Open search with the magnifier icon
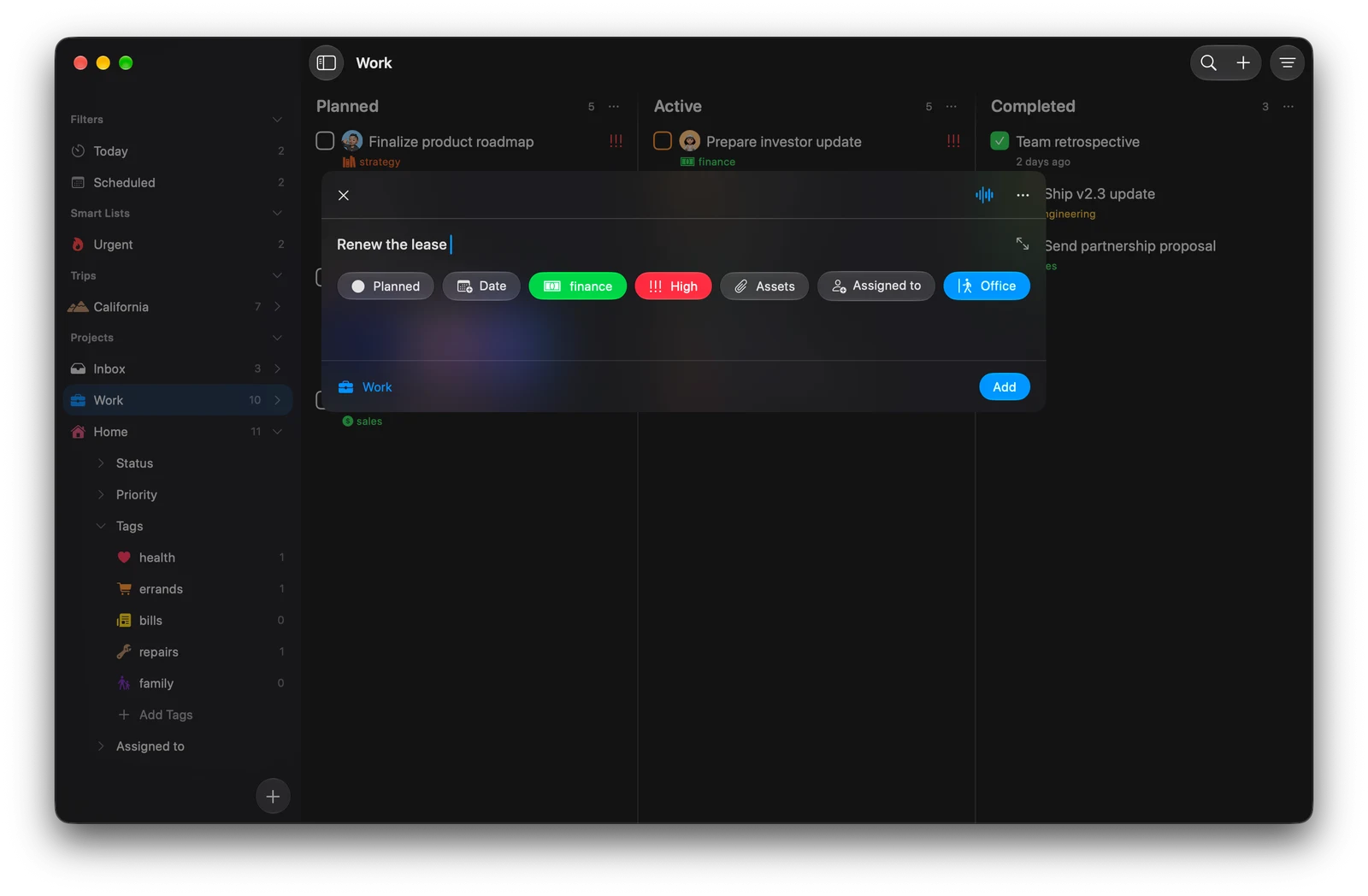 click(x=1208, y=62)
